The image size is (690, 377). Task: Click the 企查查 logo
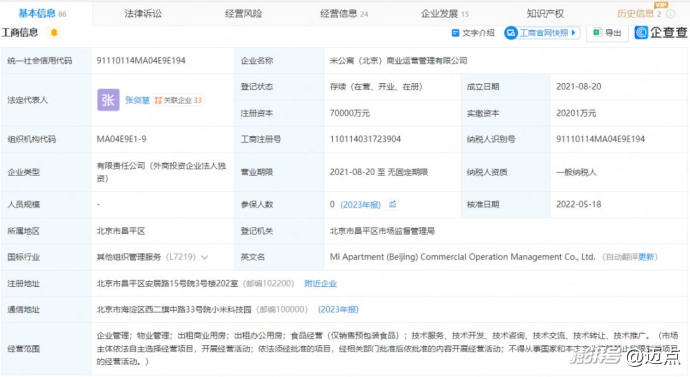tap(661, 33)
